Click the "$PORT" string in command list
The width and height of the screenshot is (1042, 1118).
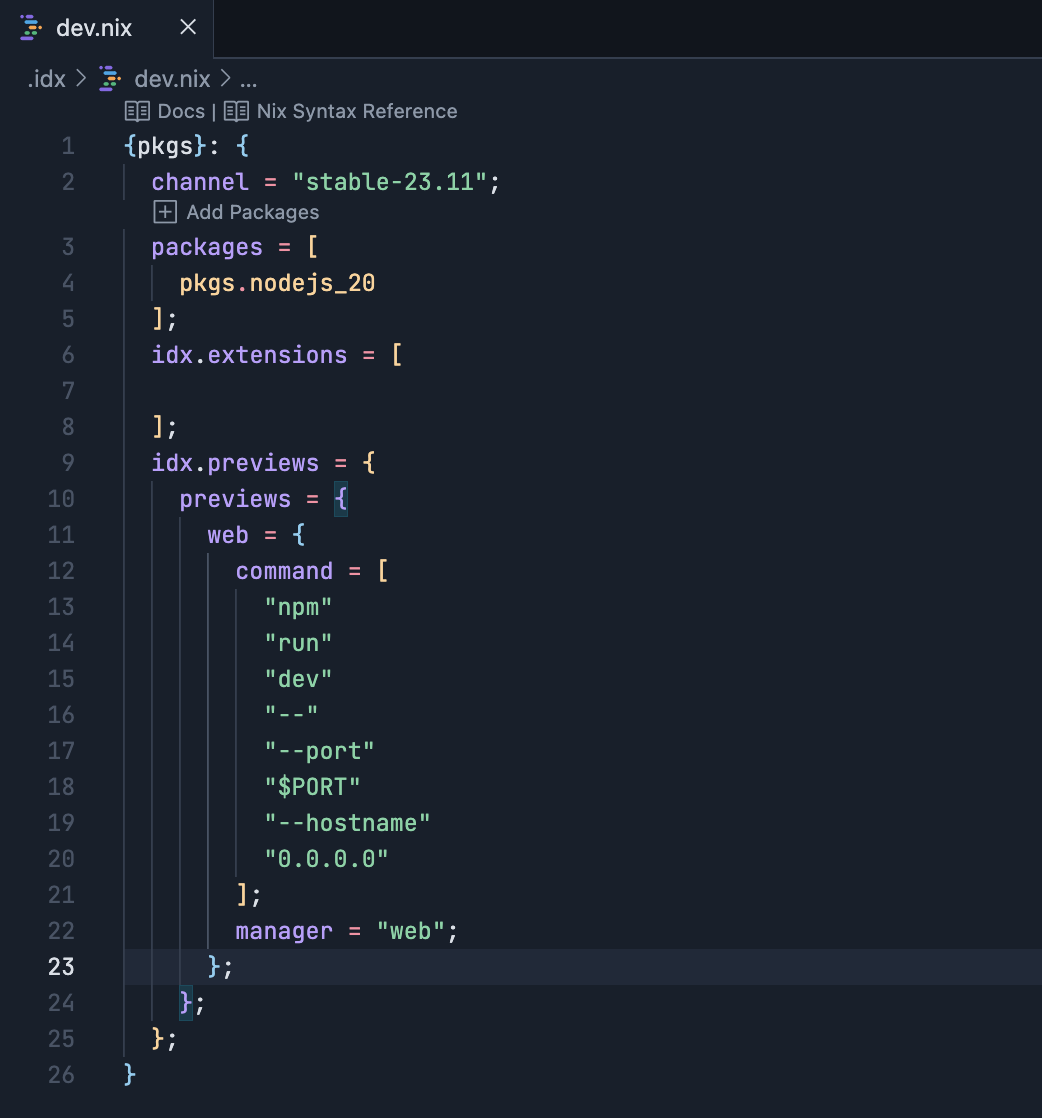(312, 787)
